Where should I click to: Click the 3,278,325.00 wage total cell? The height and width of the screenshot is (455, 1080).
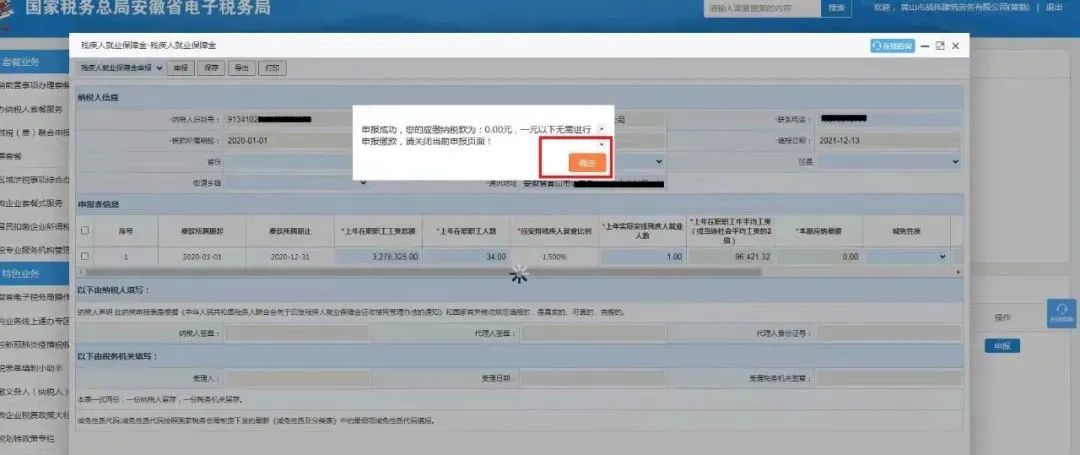tap(377, 256)
